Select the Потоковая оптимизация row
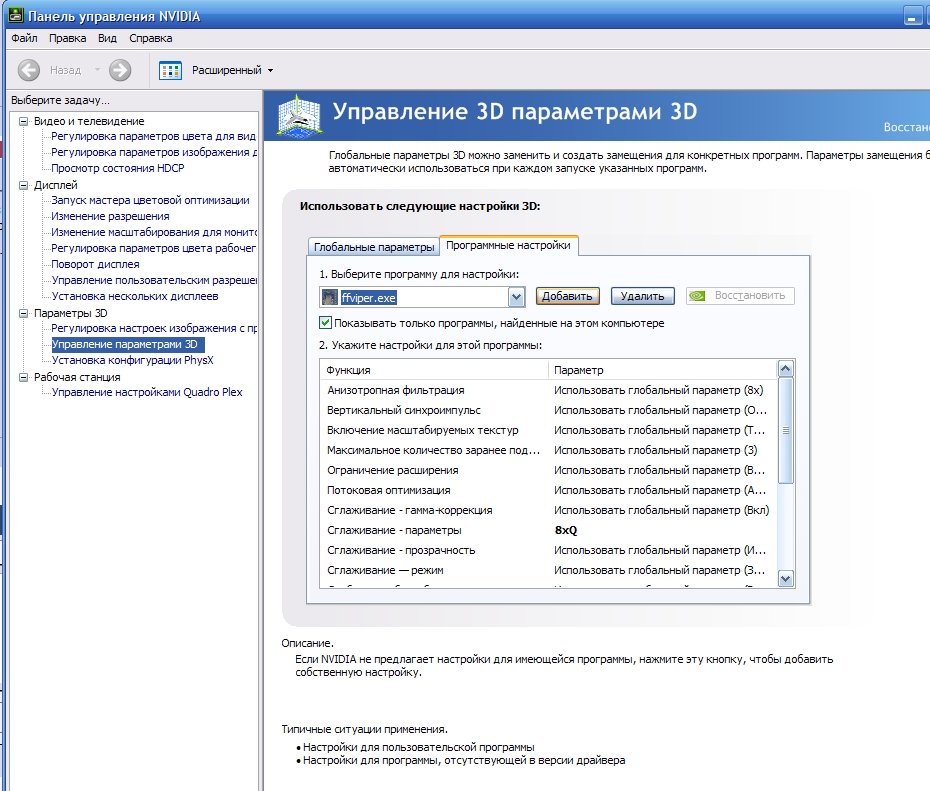930x791 pixels. [x=548, y=490]
